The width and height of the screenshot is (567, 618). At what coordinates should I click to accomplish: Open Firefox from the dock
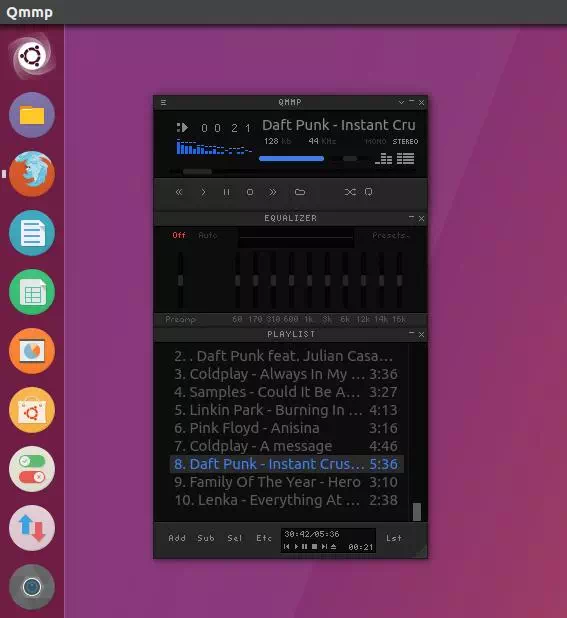coord(32,174)
